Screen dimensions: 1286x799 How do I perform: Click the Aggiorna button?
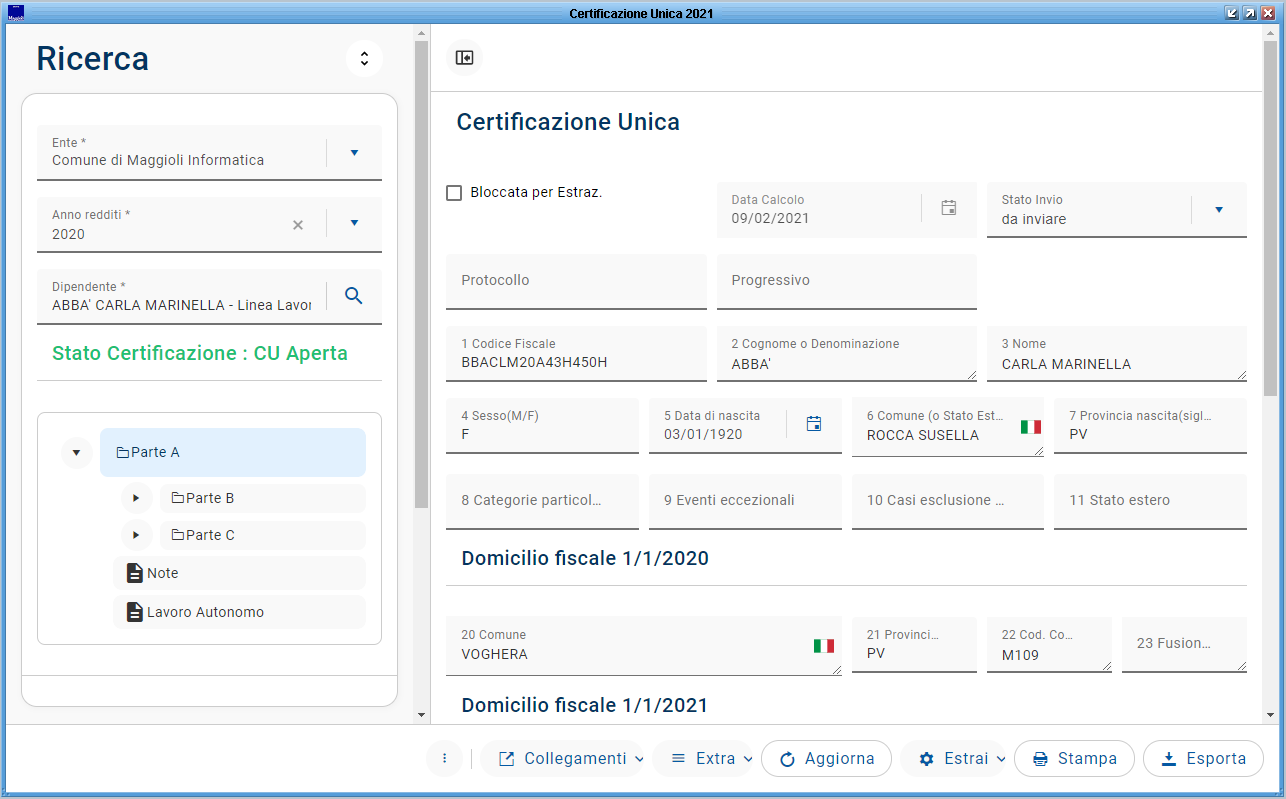click(x=826, y=758)
